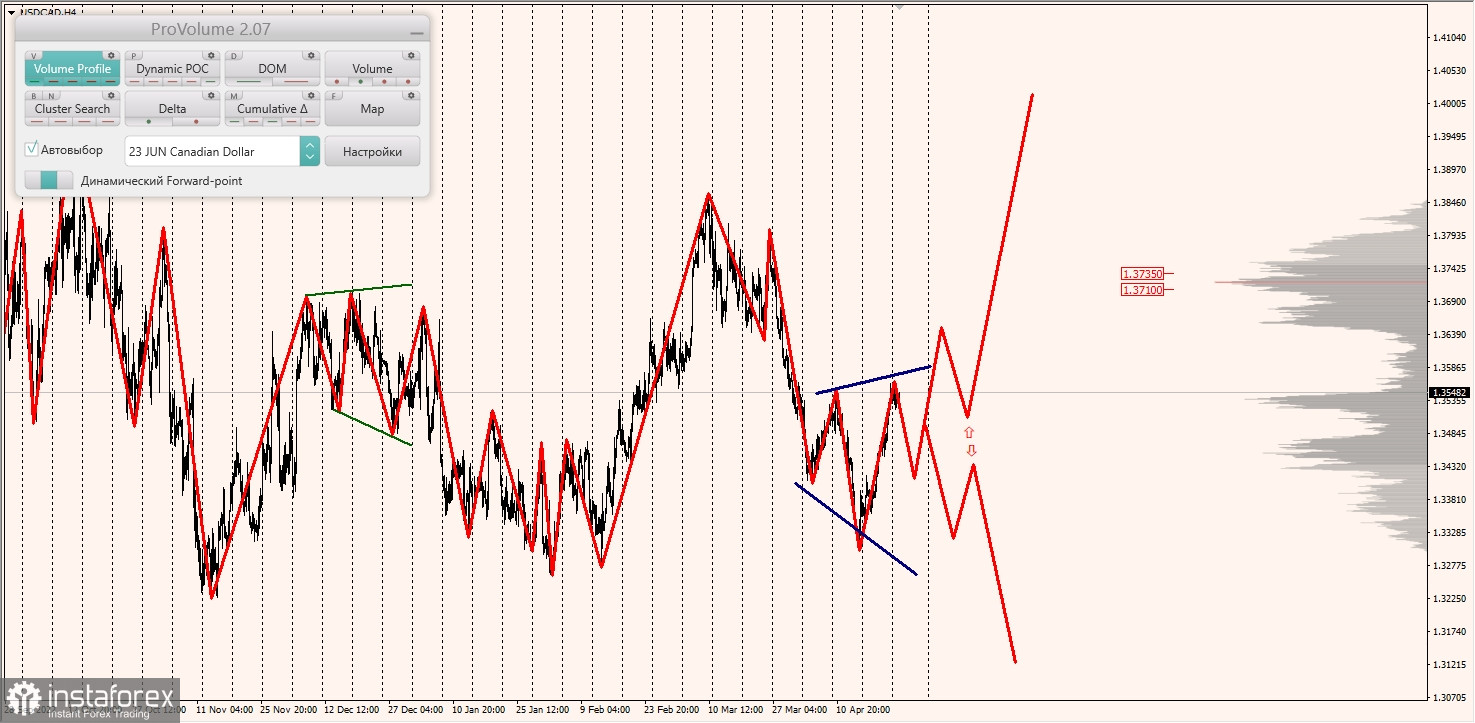Viewport: 1475px width, 723px height.
Task: Toggle first green dash under Volume Profile
Action: tap(35, 82)
